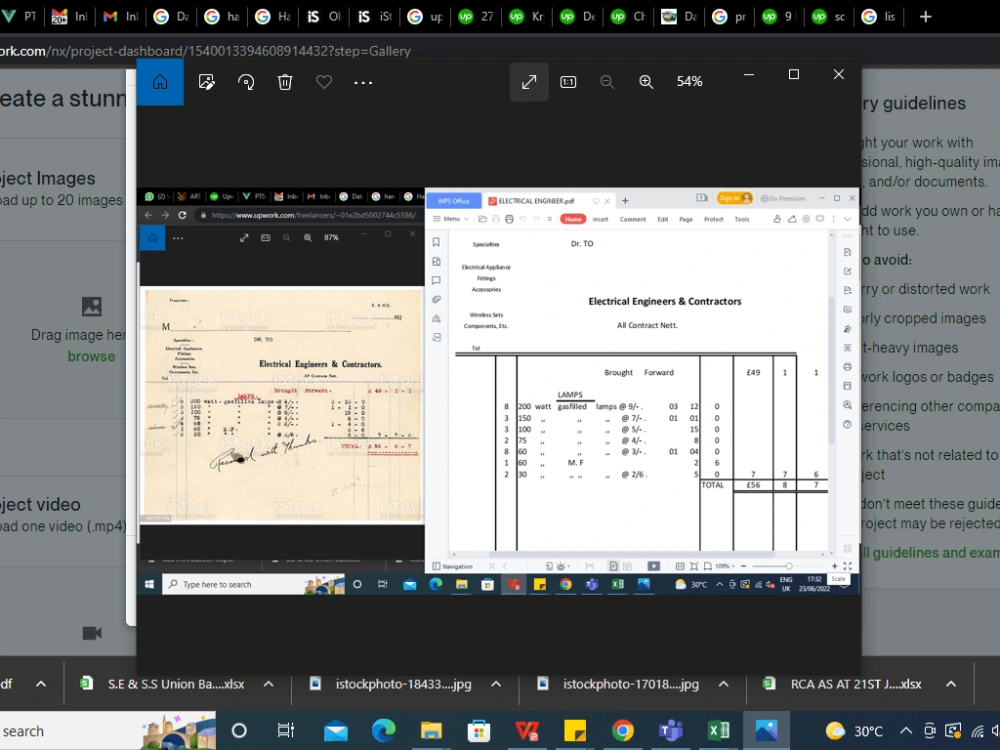Click the image placeholder icon in Upwork drop area
The height and width of the screenshot is (750, 1000).
92,307
